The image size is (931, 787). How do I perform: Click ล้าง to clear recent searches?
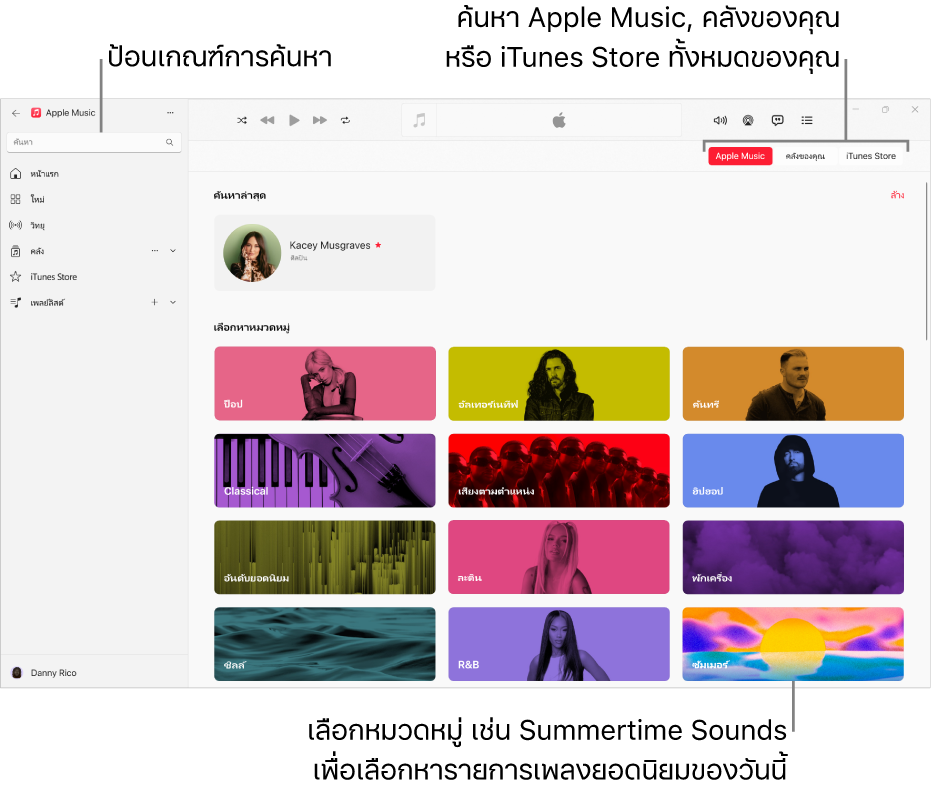(896, 196)
